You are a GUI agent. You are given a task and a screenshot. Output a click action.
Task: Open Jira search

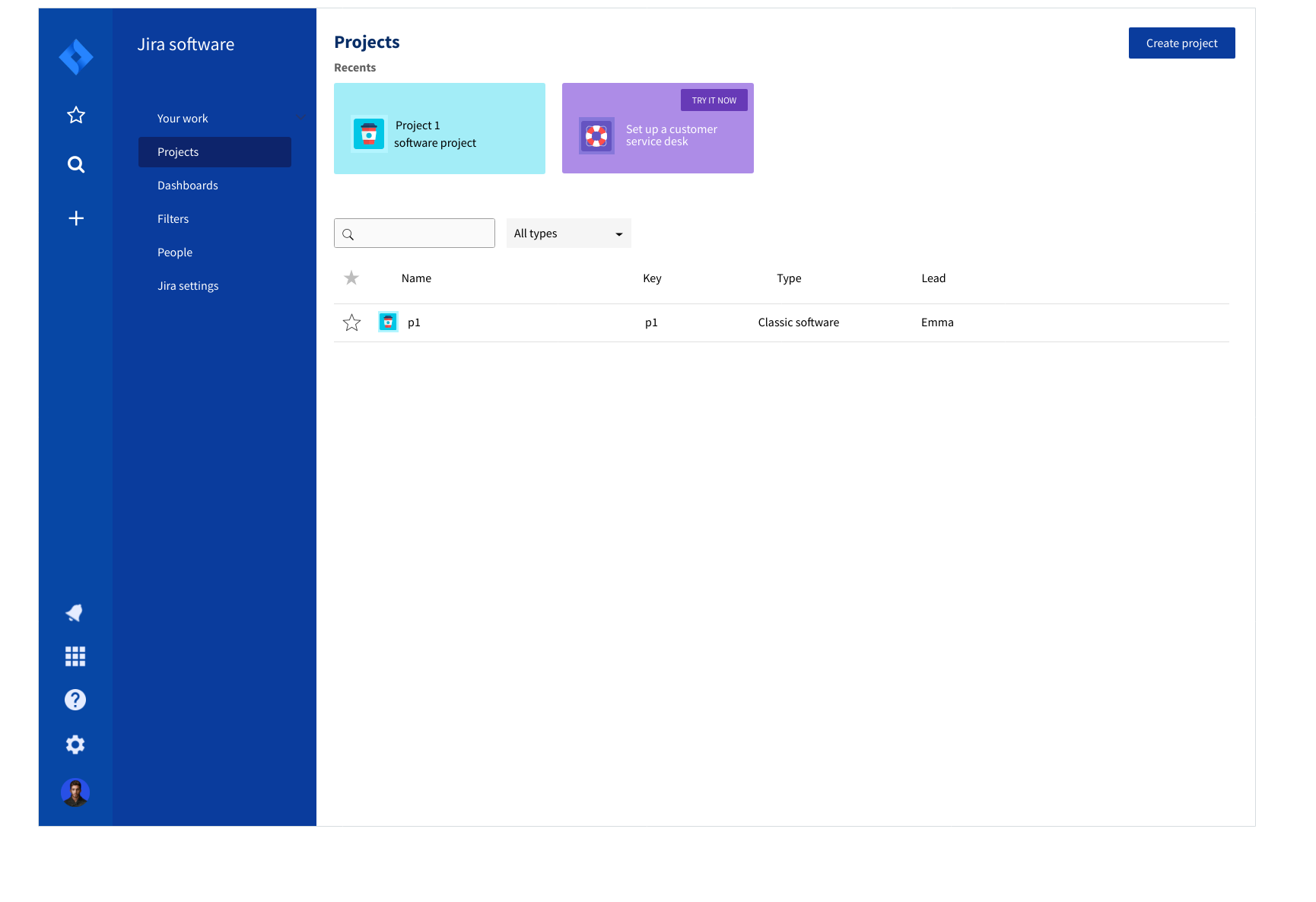click(75, 164)
